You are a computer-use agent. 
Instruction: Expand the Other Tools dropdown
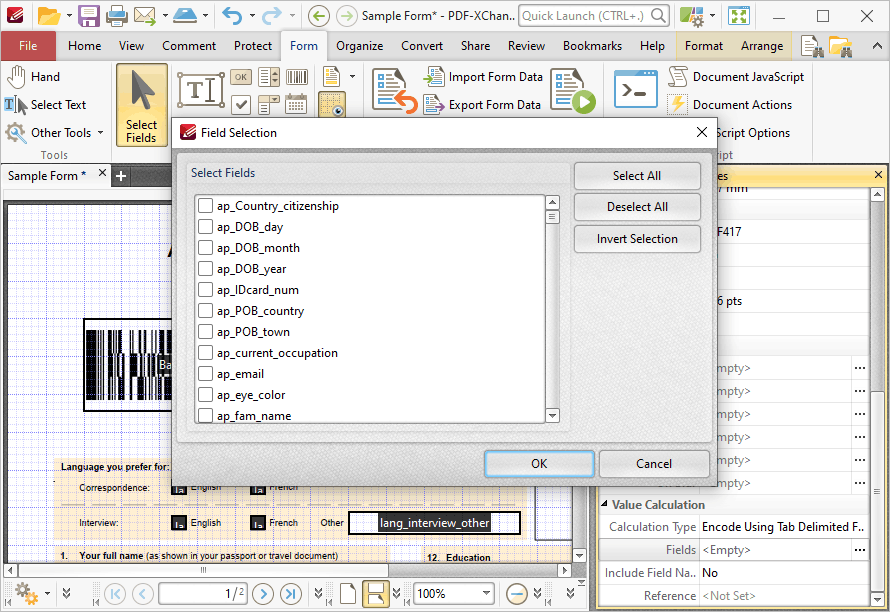55,133
